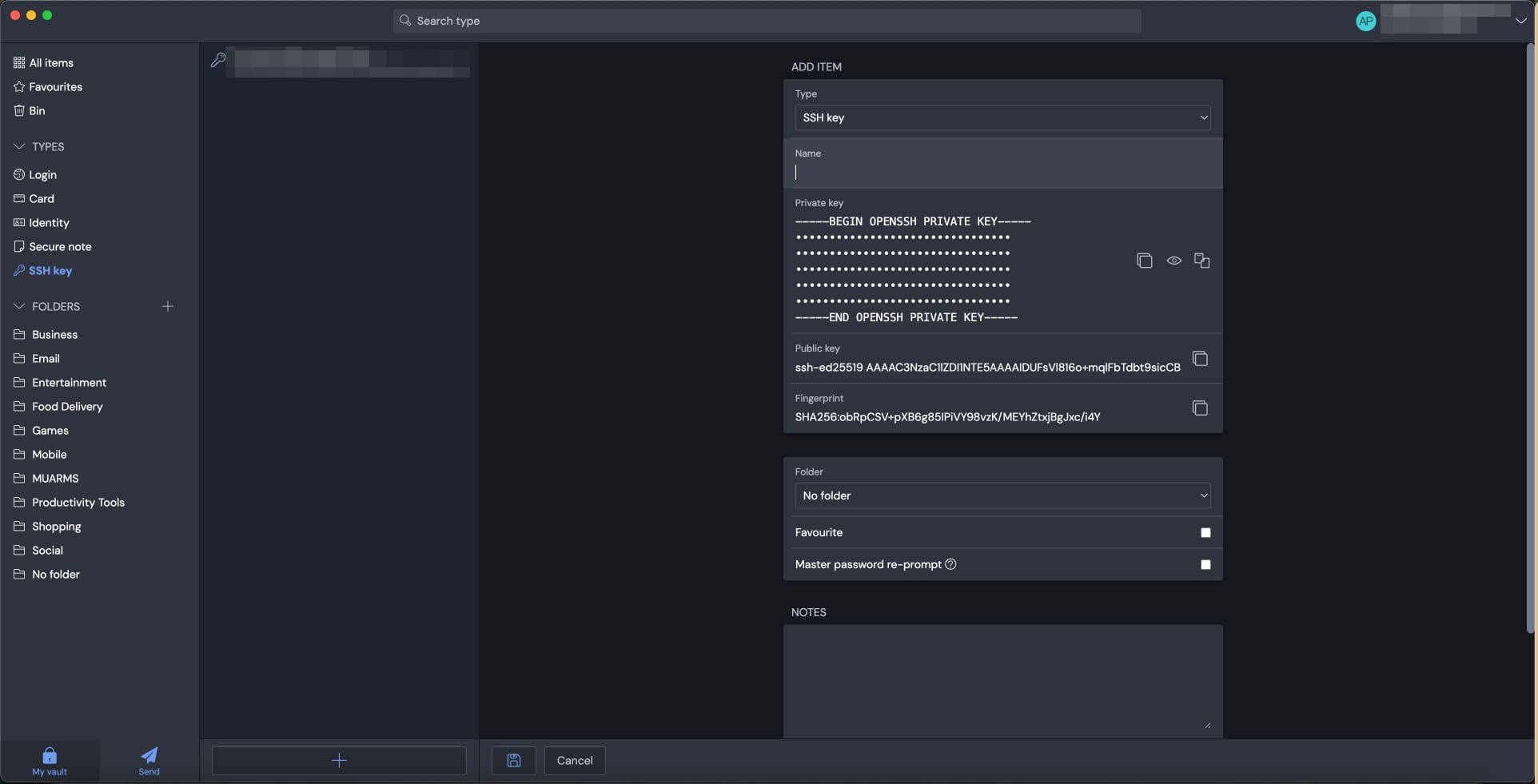Filter by Login type

(x=34, y=174)
